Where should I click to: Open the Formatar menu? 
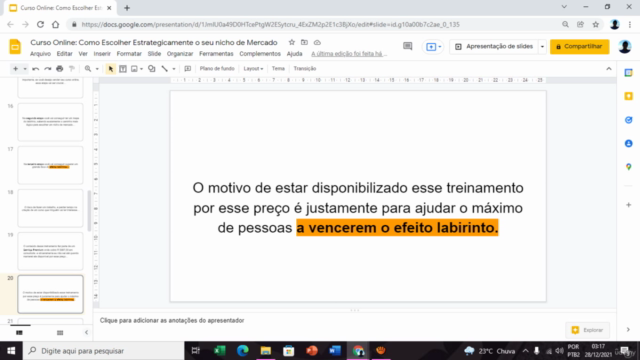(129, 54)
